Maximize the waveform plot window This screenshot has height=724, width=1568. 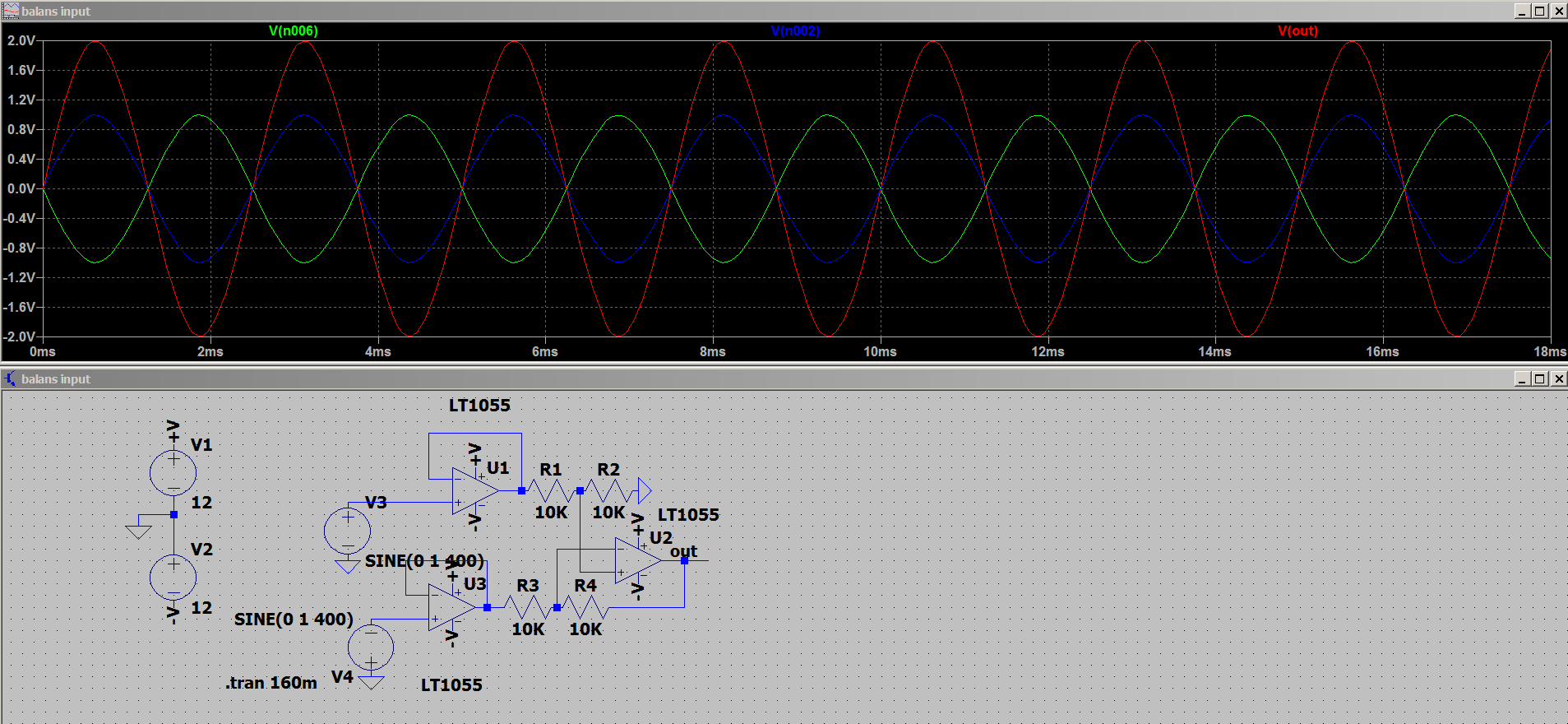1540,11
